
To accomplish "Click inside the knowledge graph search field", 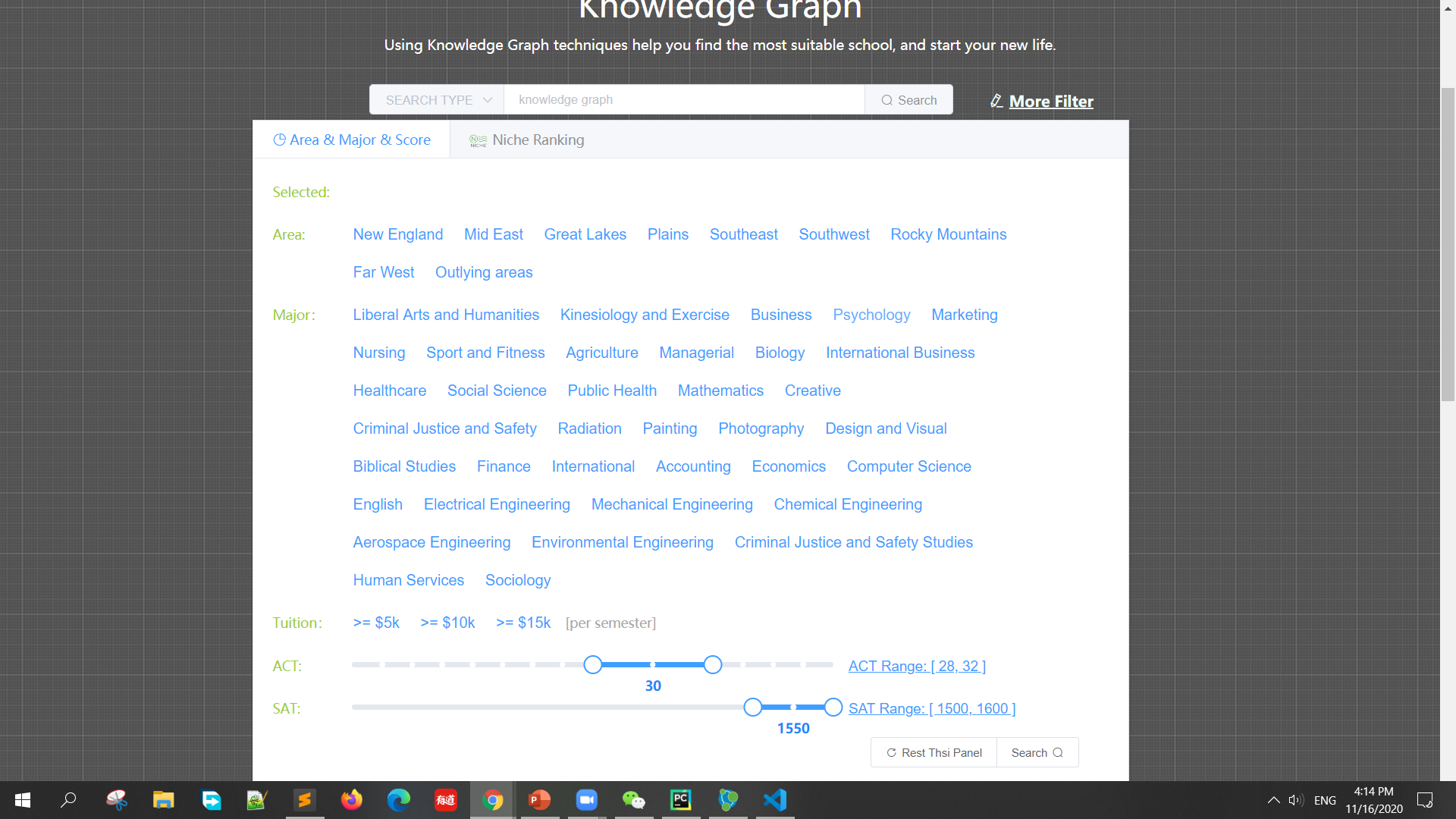I will coord(682,99).
